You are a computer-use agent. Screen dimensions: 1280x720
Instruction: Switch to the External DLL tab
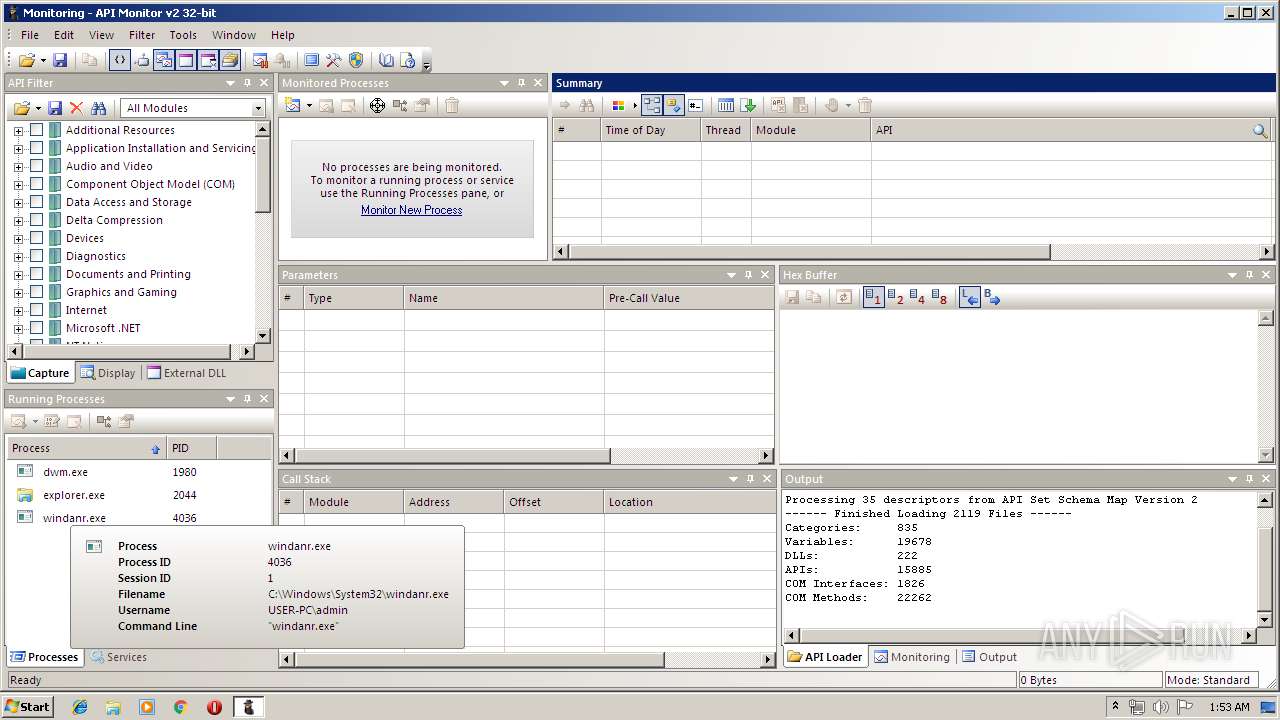[187, 373]
